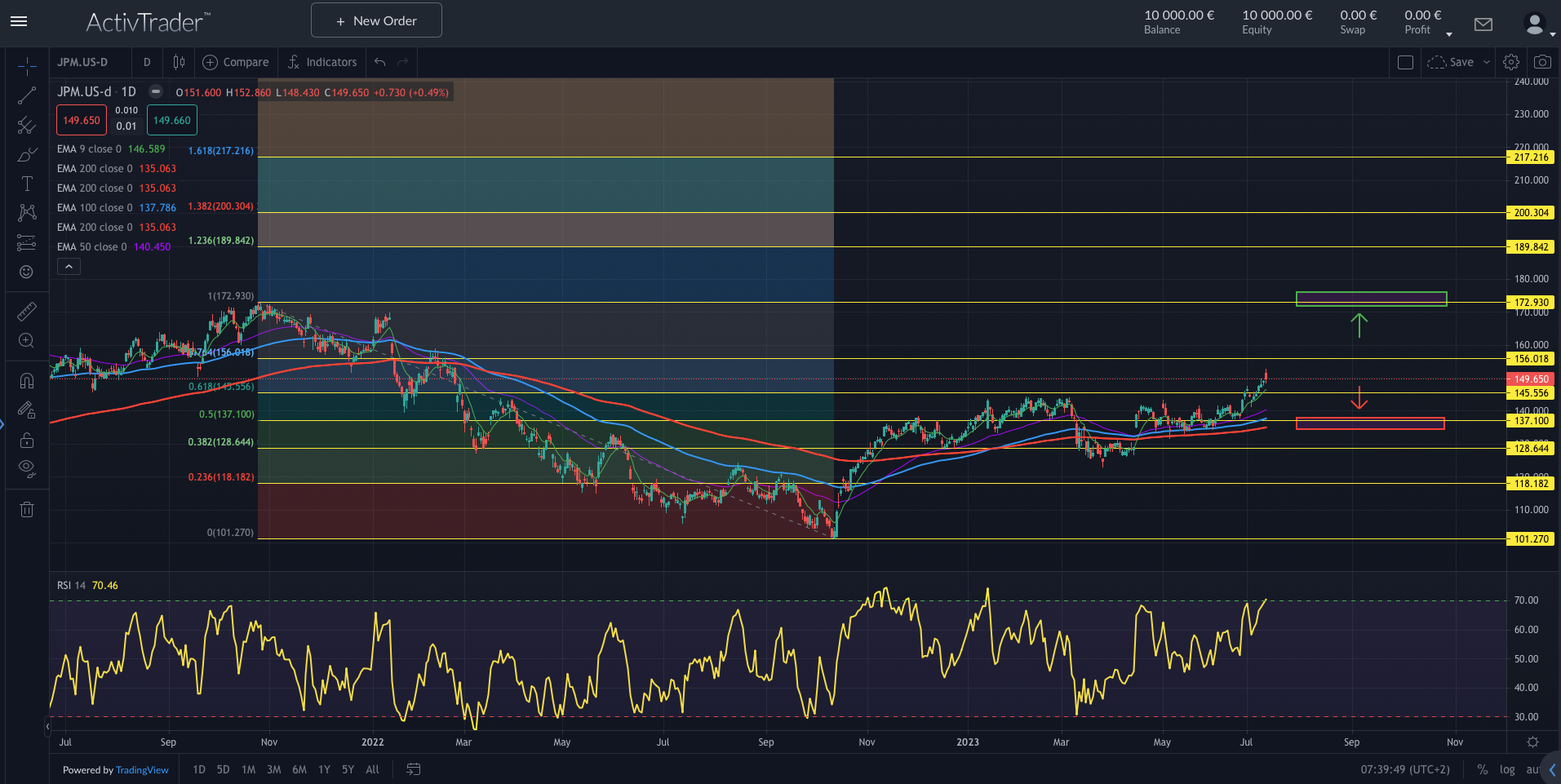
Task: Collapse the indicator legend with chevron
Action: (69, 267)
